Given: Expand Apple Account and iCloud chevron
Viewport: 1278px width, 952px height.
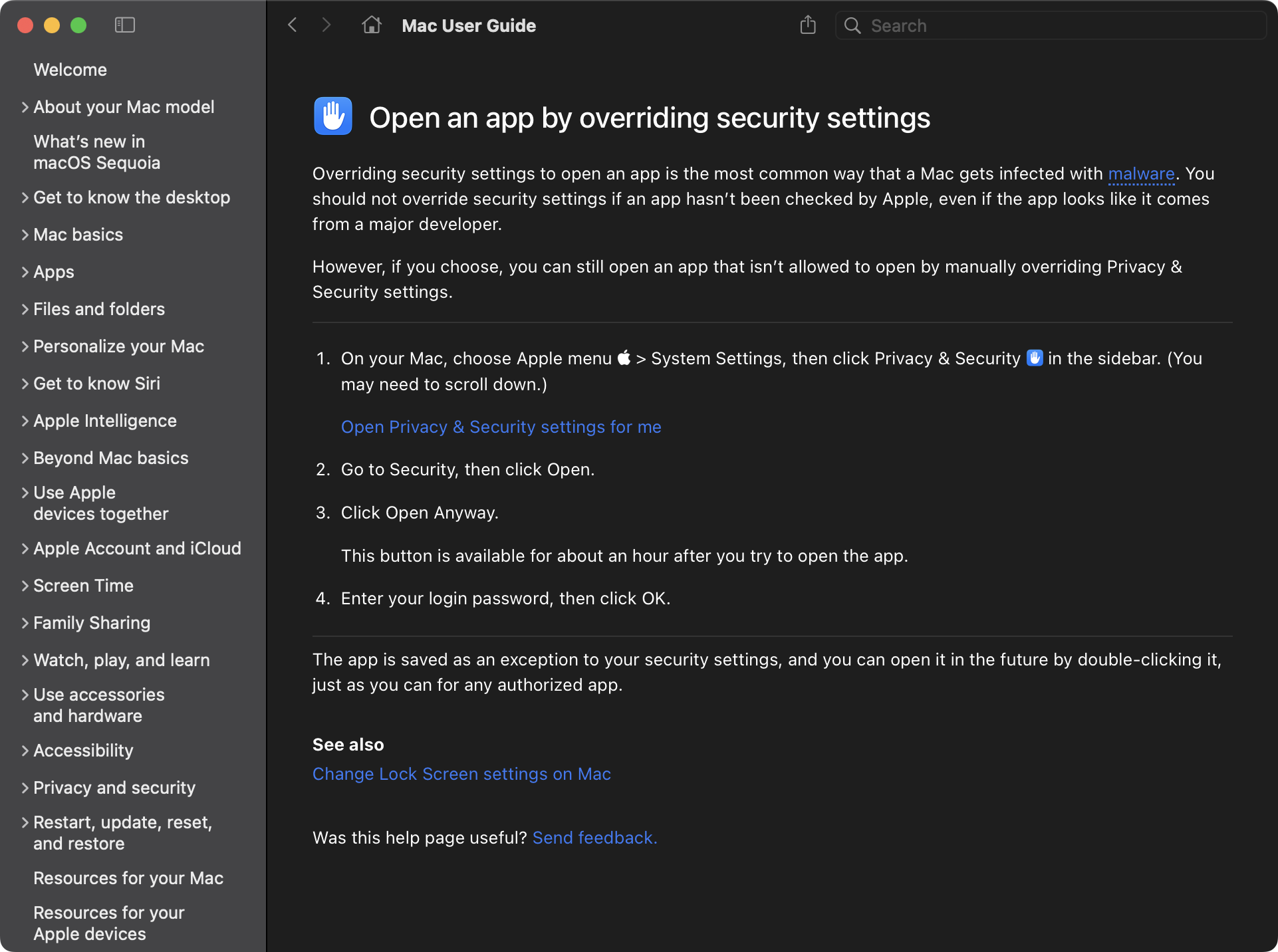Looking at the screenshot, I should [25, 548].
